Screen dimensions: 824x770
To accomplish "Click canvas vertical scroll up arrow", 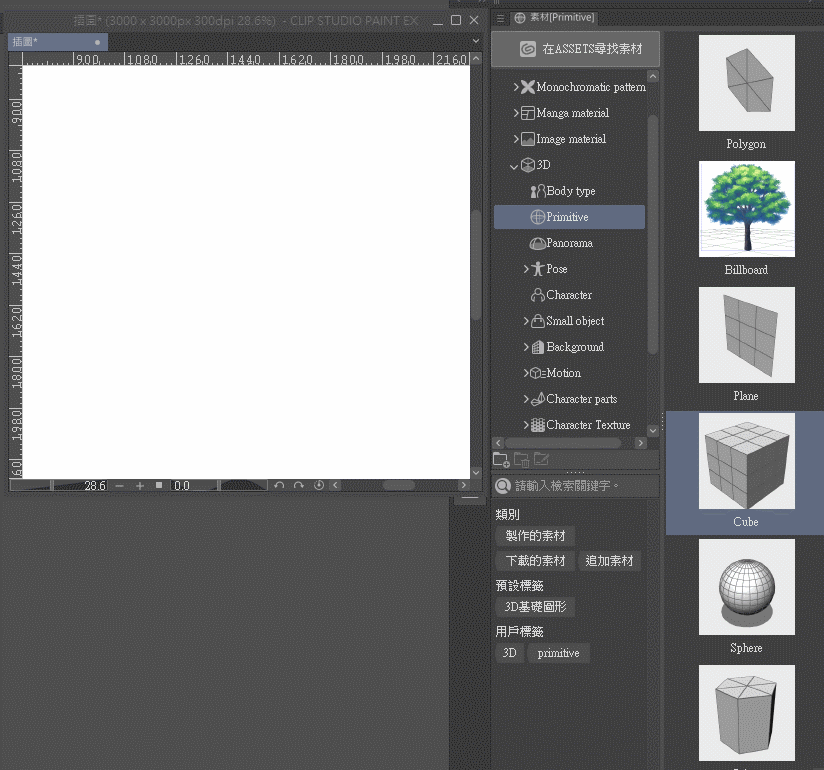I will click(x=476, y=58).
